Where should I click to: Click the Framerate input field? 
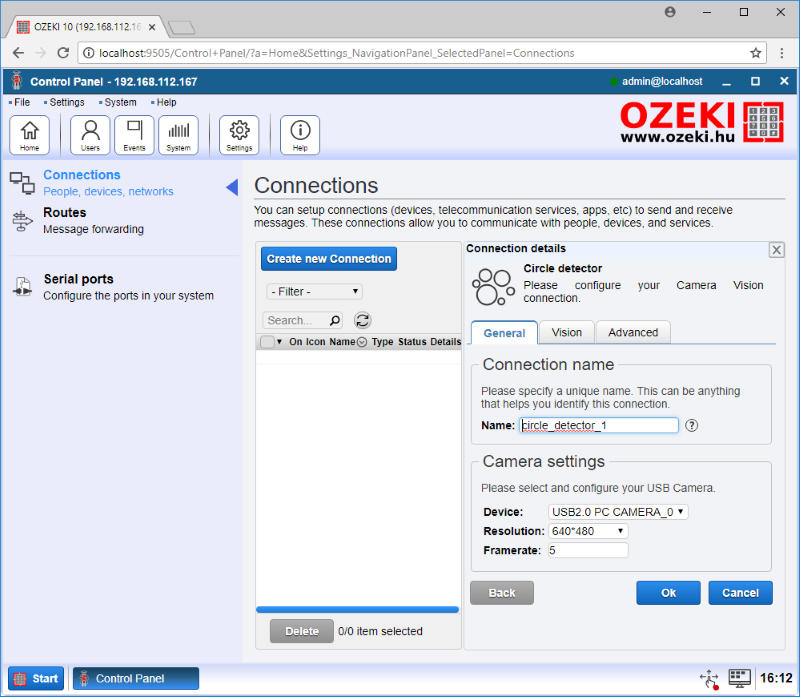coord(587,550)
